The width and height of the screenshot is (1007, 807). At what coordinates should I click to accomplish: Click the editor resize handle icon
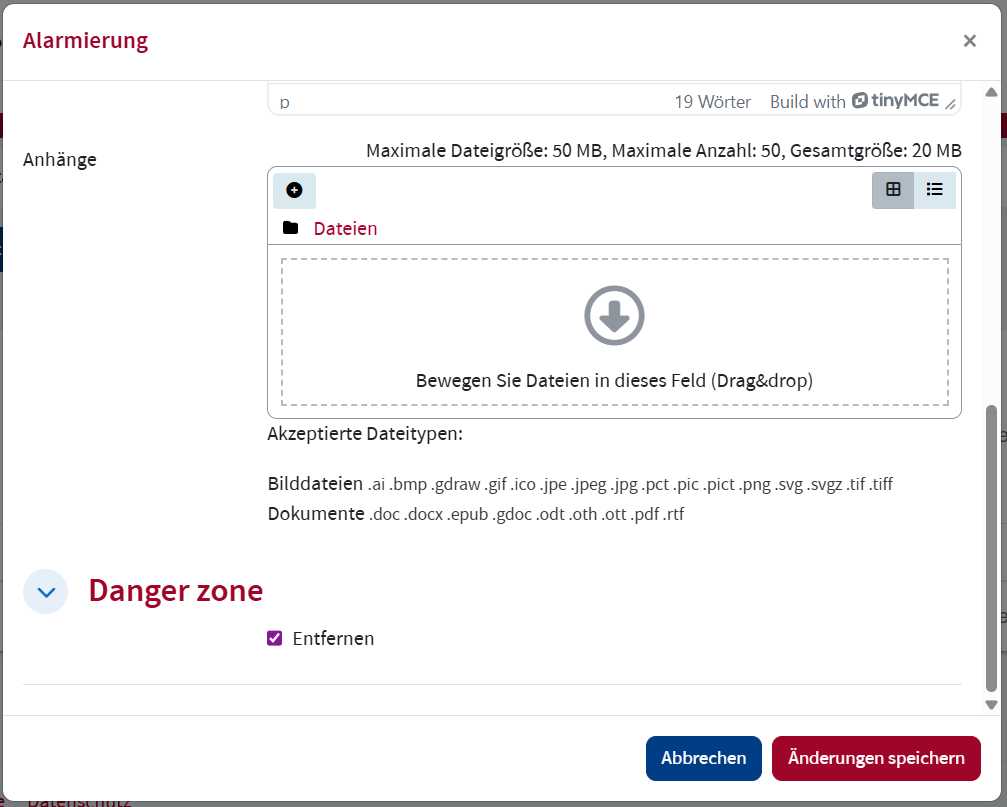[951, 104]
